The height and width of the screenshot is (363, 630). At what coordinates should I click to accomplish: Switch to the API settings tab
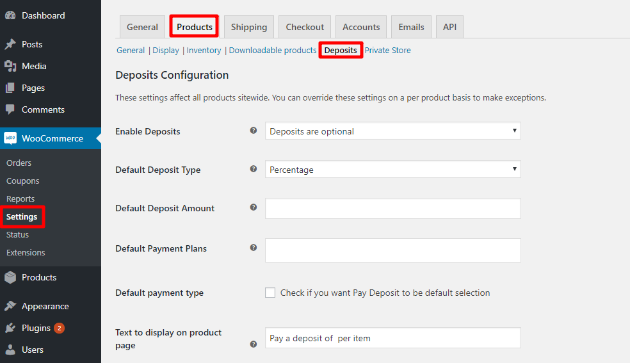450,27
